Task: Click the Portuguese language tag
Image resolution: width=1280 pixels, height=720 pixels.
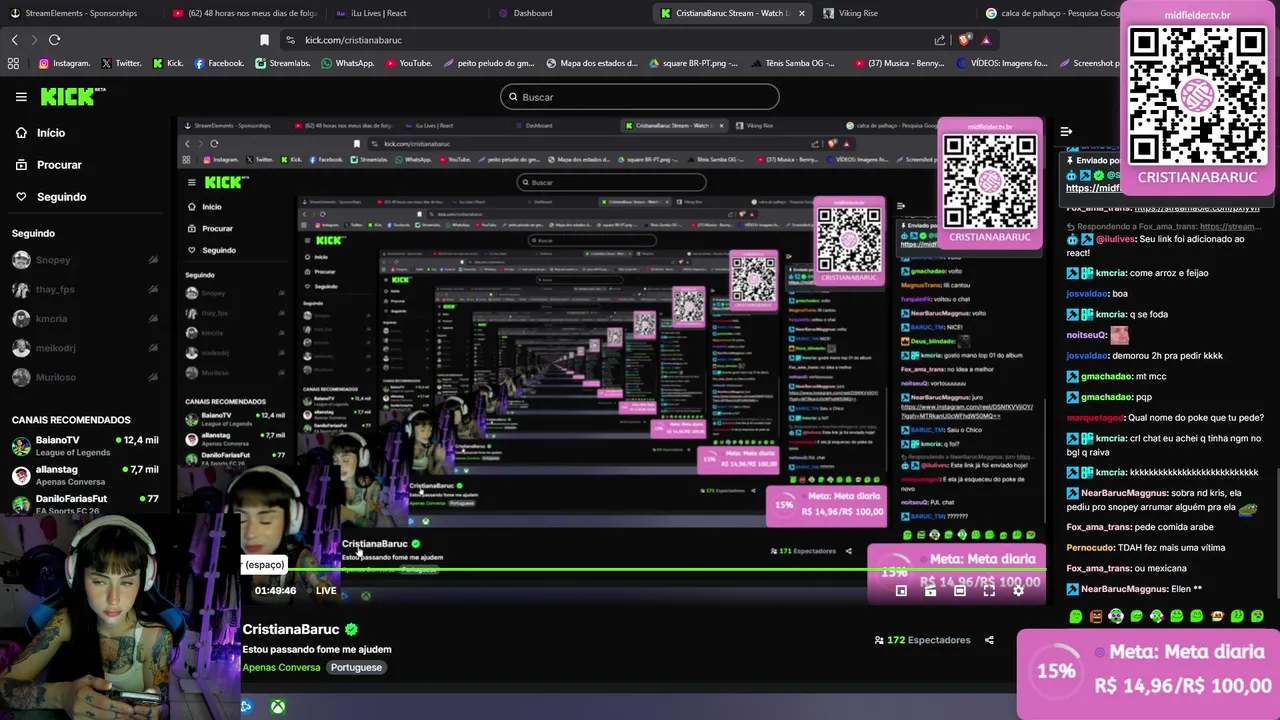Action: click(356, 667)
